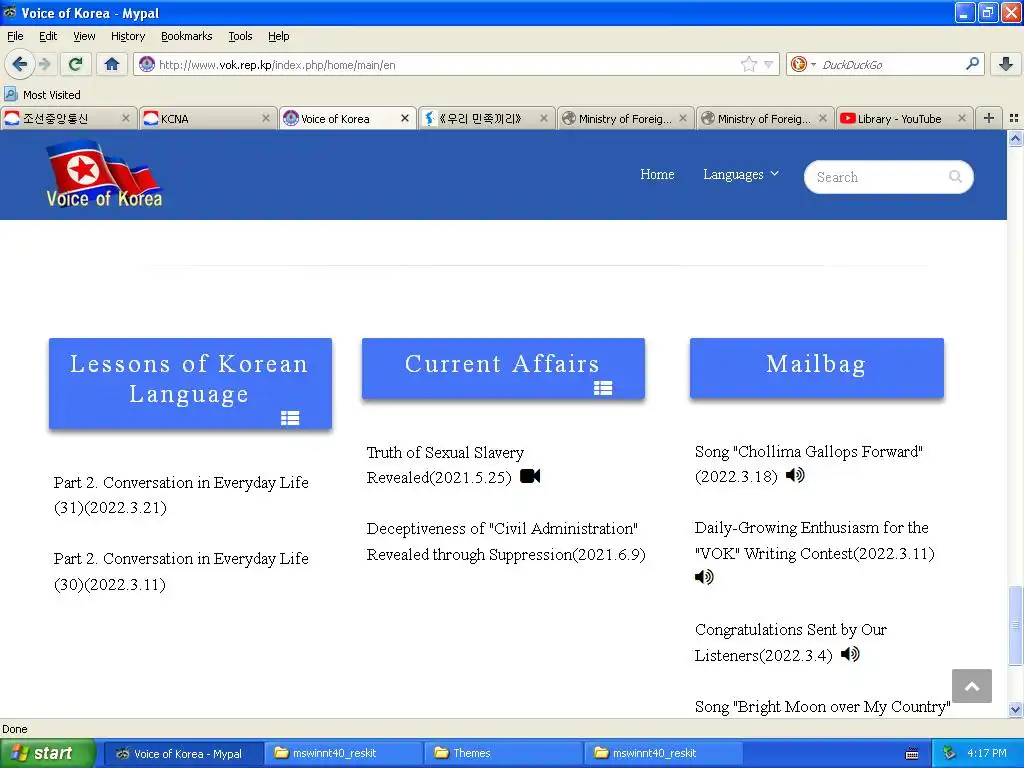The height and width of the screenshot is (768, 1024).
Task: Go back with the browser Back arrow
Action: coord(19,64)
